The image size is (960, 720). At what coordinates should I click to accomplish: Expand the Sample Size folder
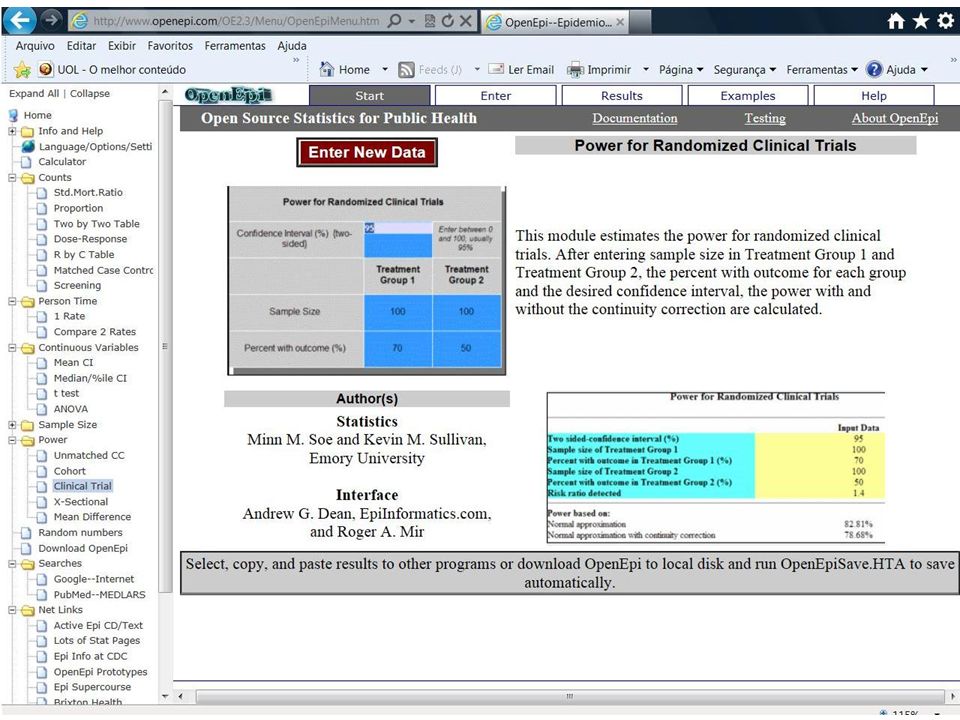point(12,425)
